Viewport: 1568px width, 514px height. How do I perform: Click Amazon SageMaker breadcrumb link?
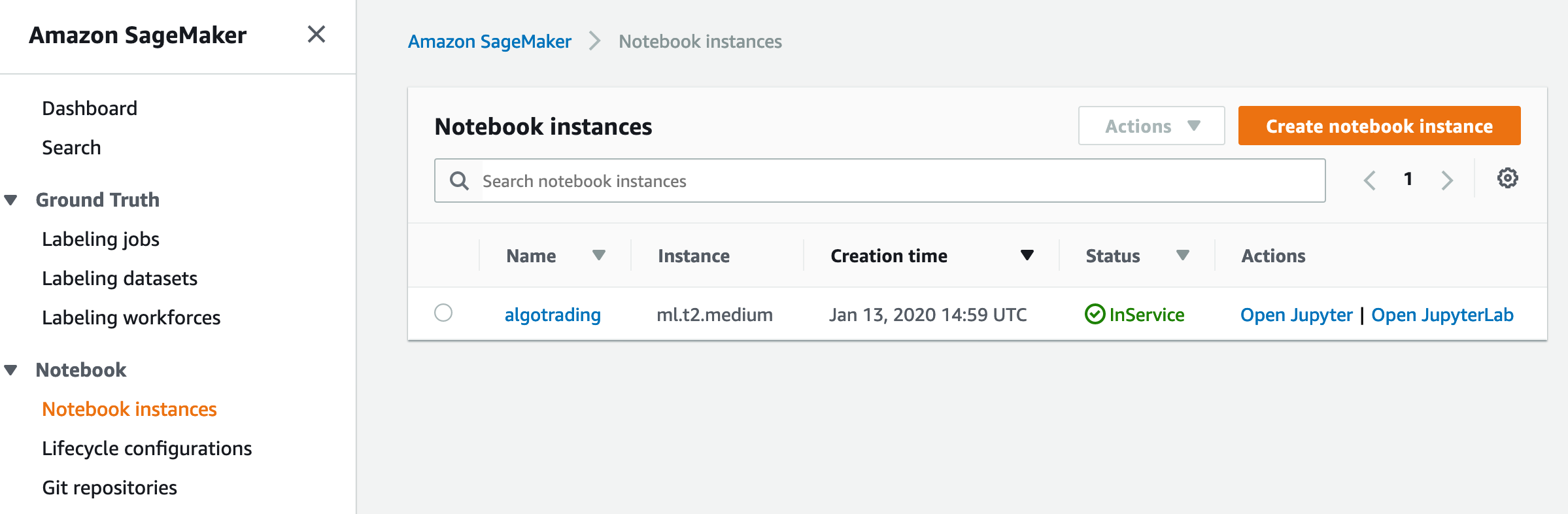coord(489,42)
